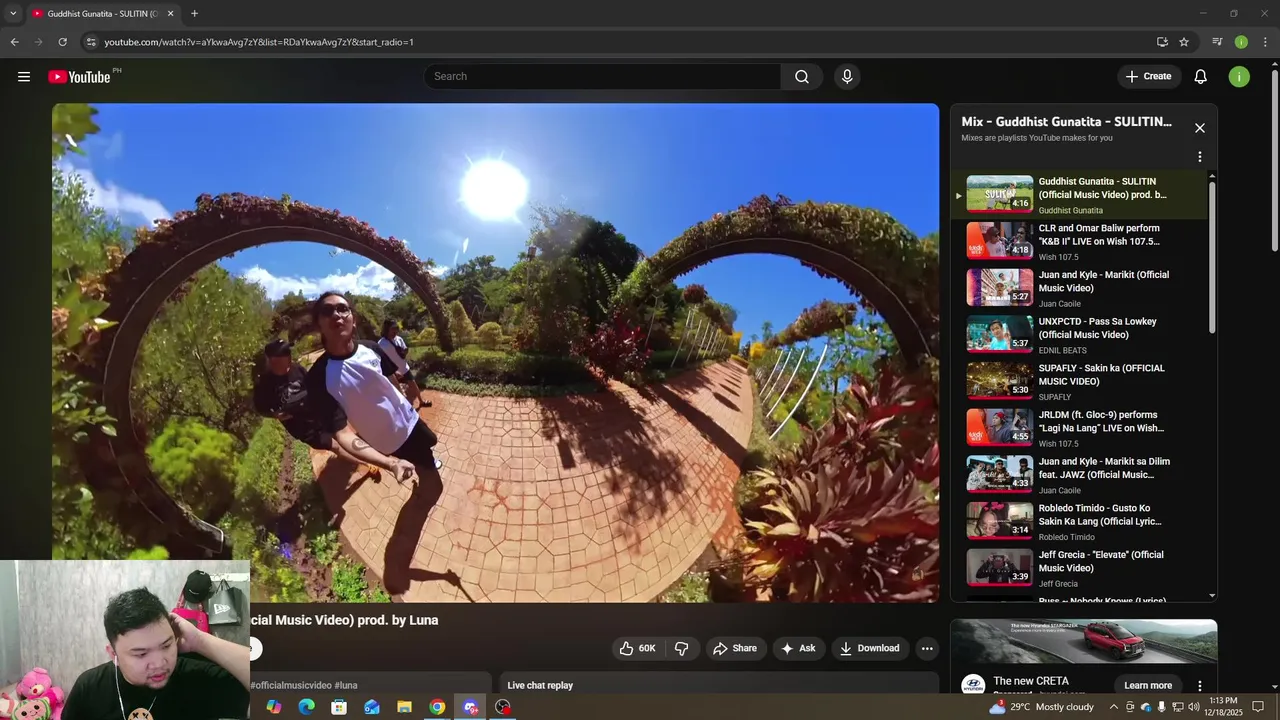Open more actions menu beside Download
The image size is (1280, 720).
(927, 648)
